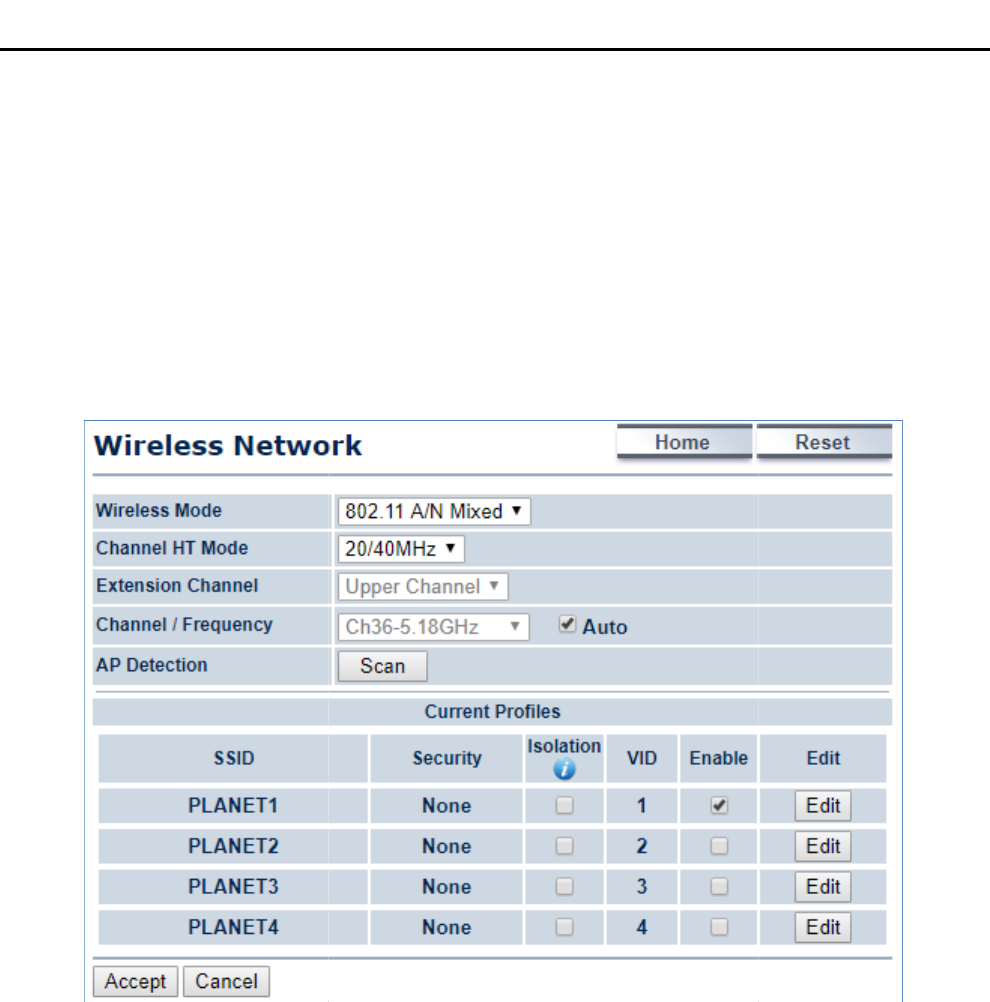The height and width of the screenshot is (1002, 990).
Task: Enable isolation for PLANET2
Action: tap(564, 846)
